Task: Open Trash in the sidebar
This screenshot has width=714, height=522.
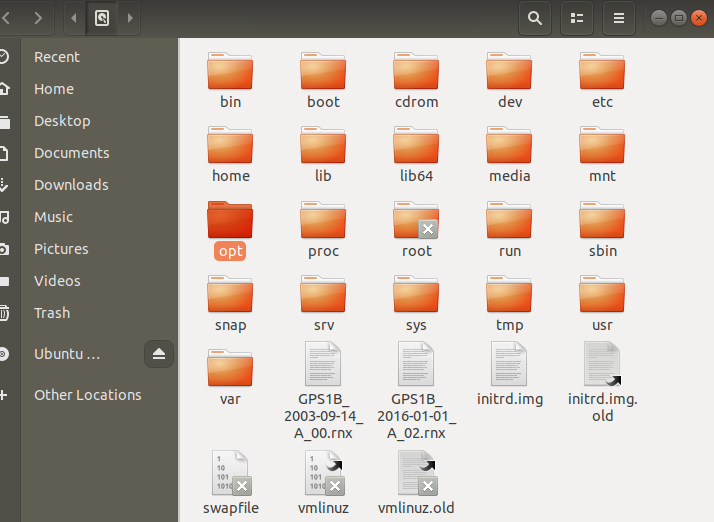Action: tap(89, 313)
